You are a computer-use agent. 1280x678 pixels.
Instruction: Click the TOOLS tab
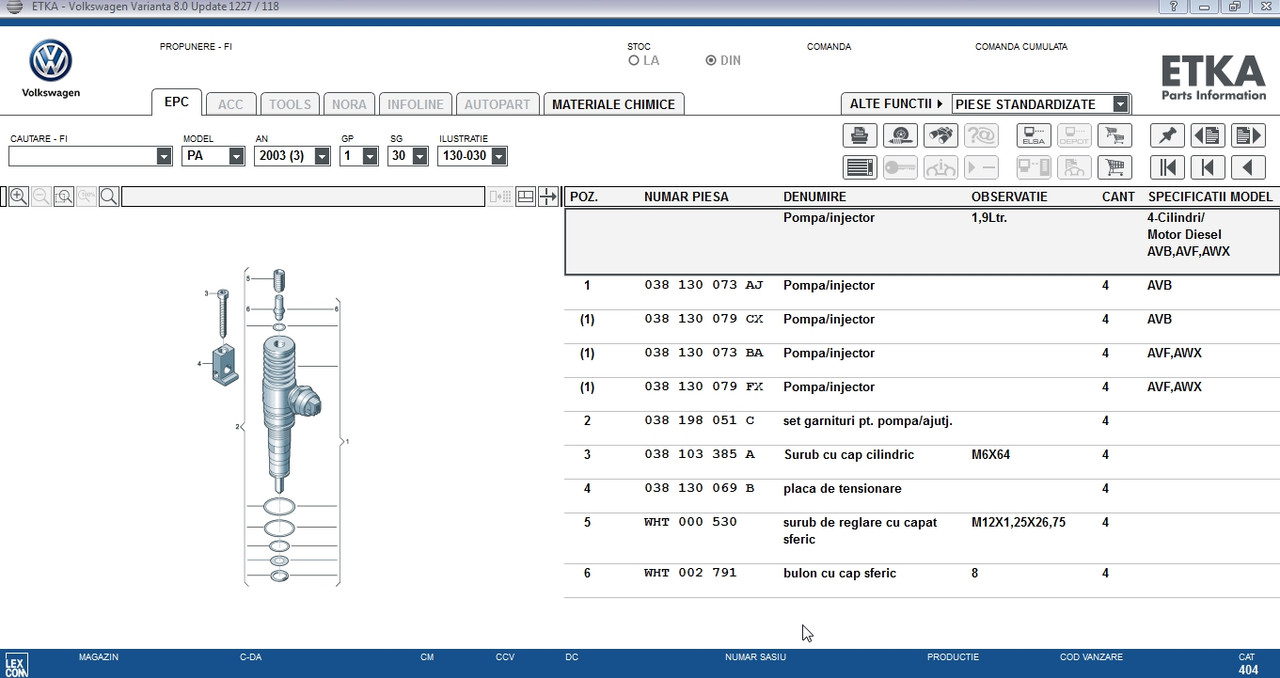coord(290,104)
